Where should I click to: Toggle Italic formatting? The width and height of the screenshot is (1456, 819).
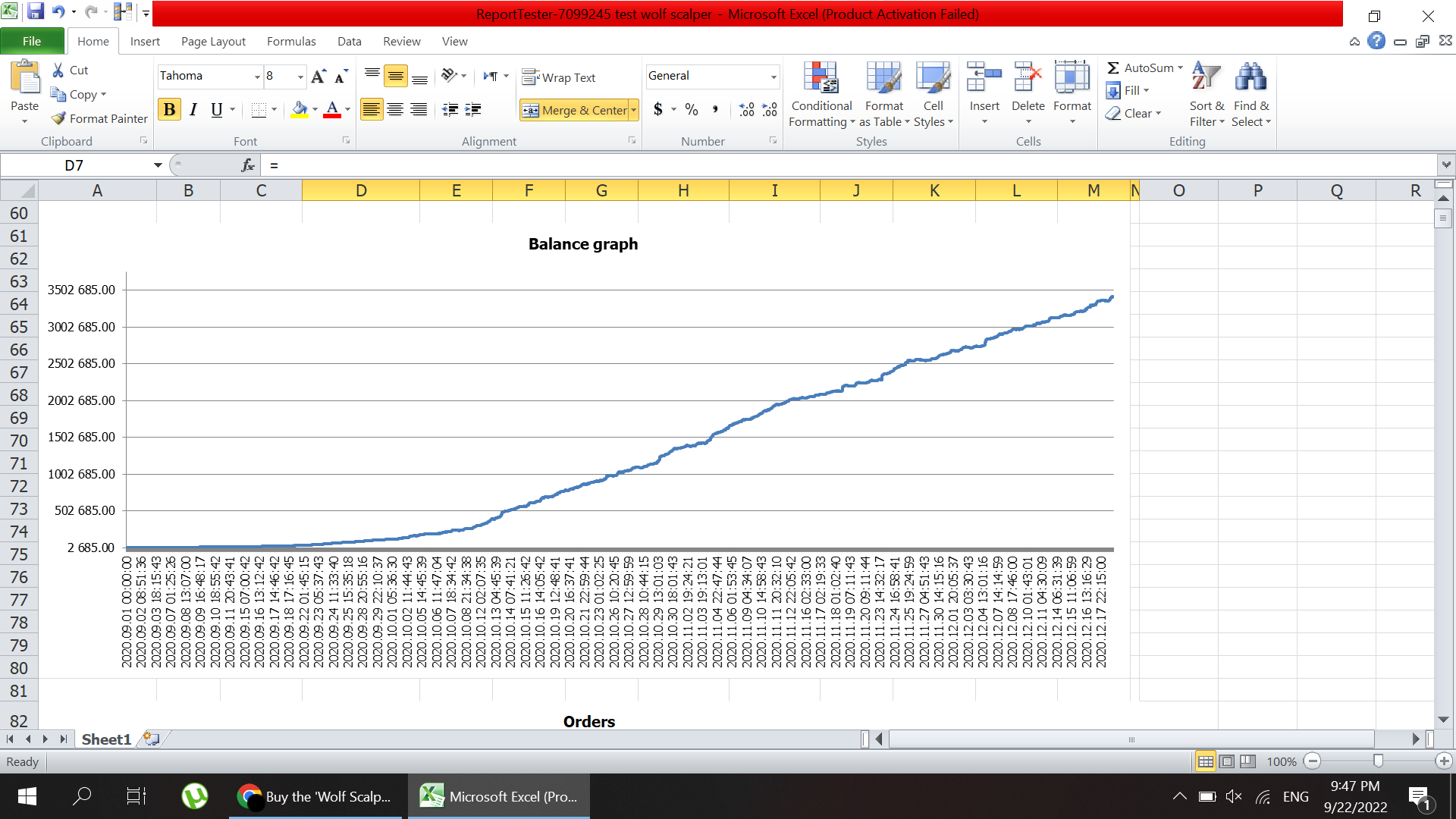coord(193,110)
